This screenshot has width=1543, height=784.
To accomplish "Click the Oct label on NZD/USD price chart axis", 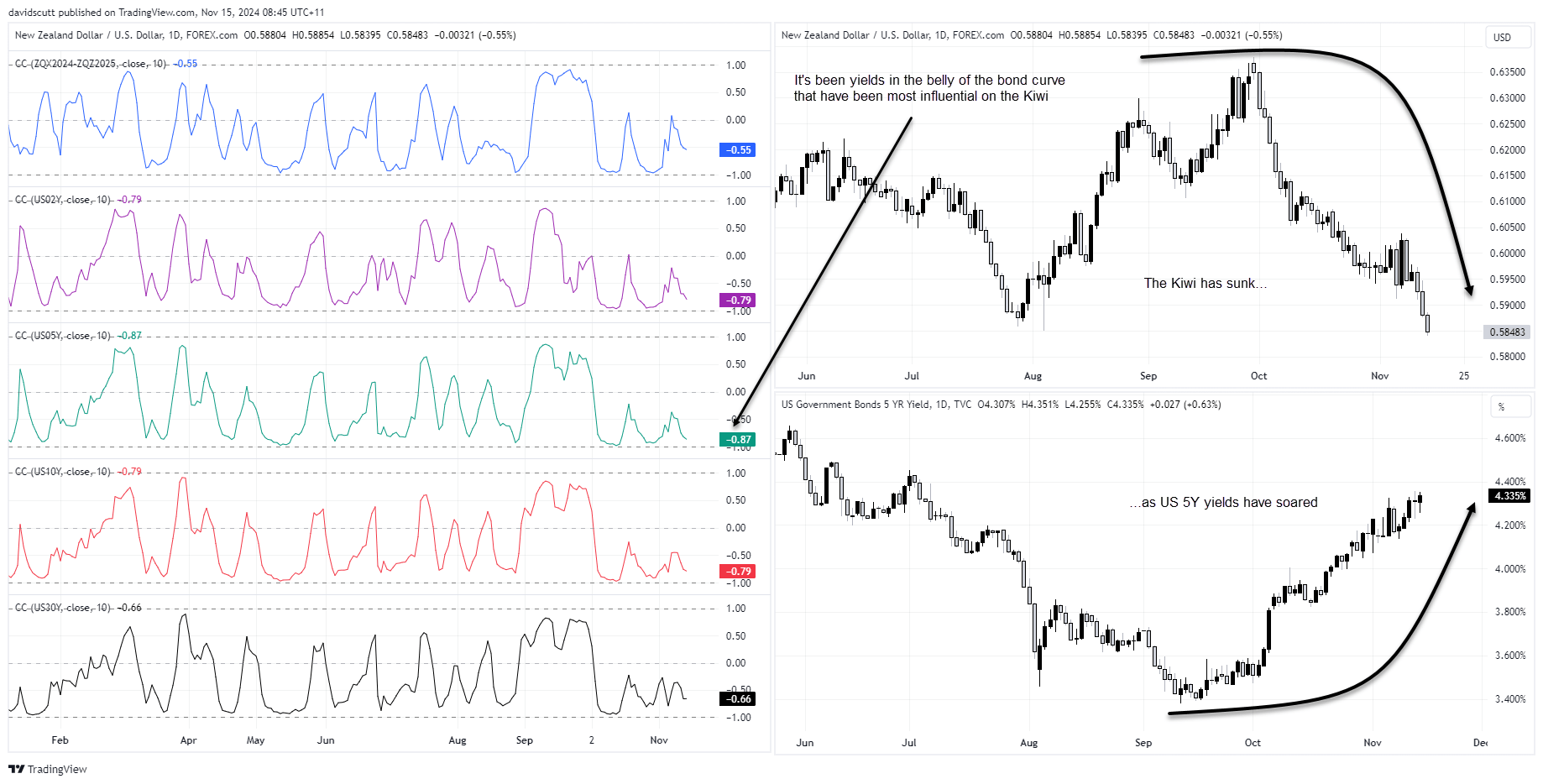I will tap(1258, 376).
